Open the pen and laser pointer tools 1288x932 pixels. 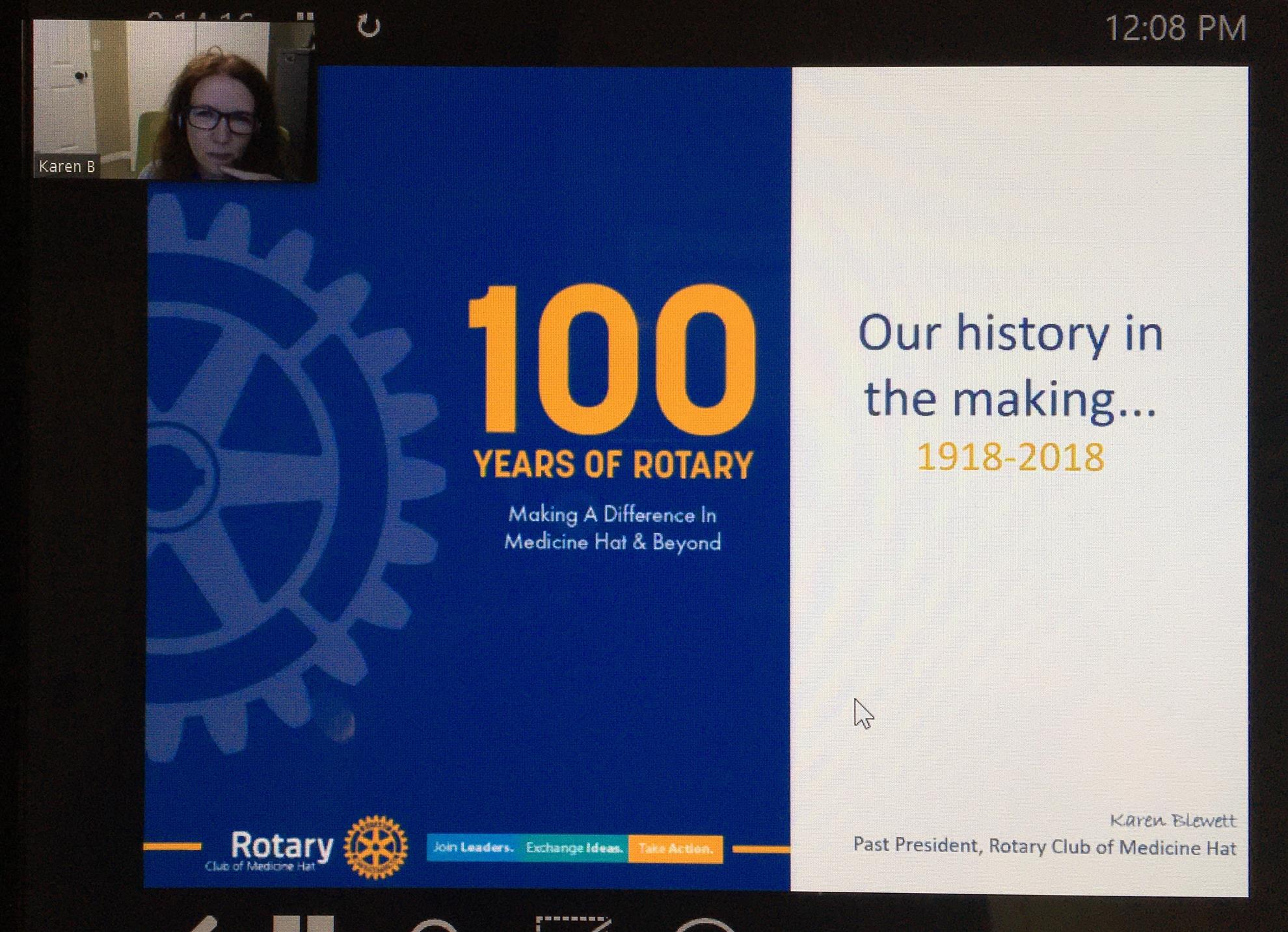[x=205, y=924]
